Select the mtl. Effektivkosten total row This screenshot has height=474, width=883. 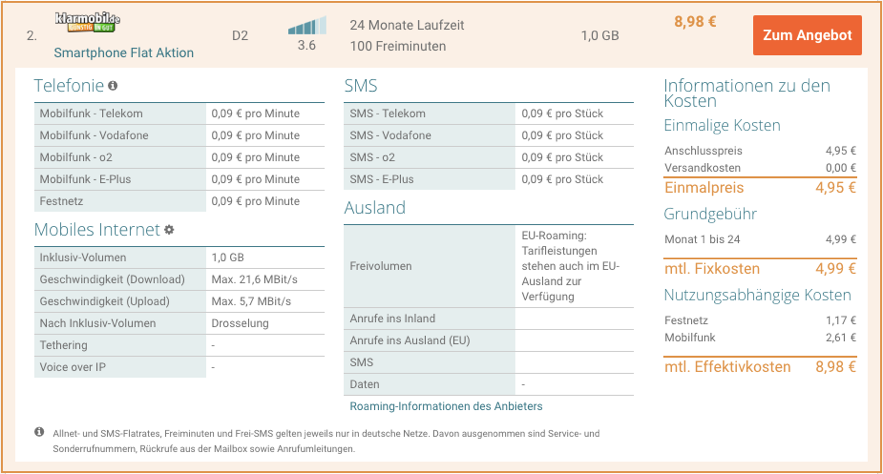760,367
